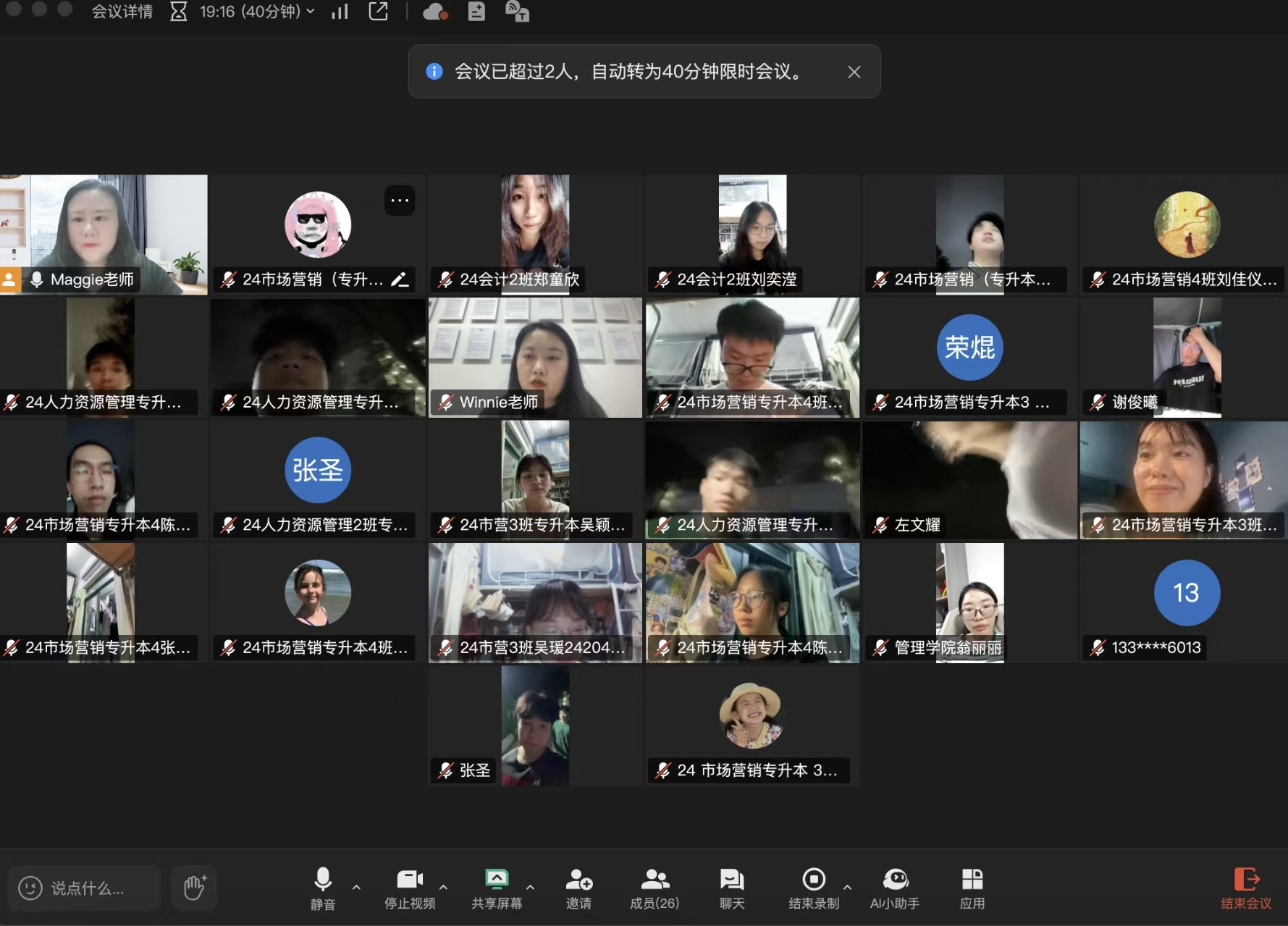Select Winnie老师 video tile

[x=535, y=357]
